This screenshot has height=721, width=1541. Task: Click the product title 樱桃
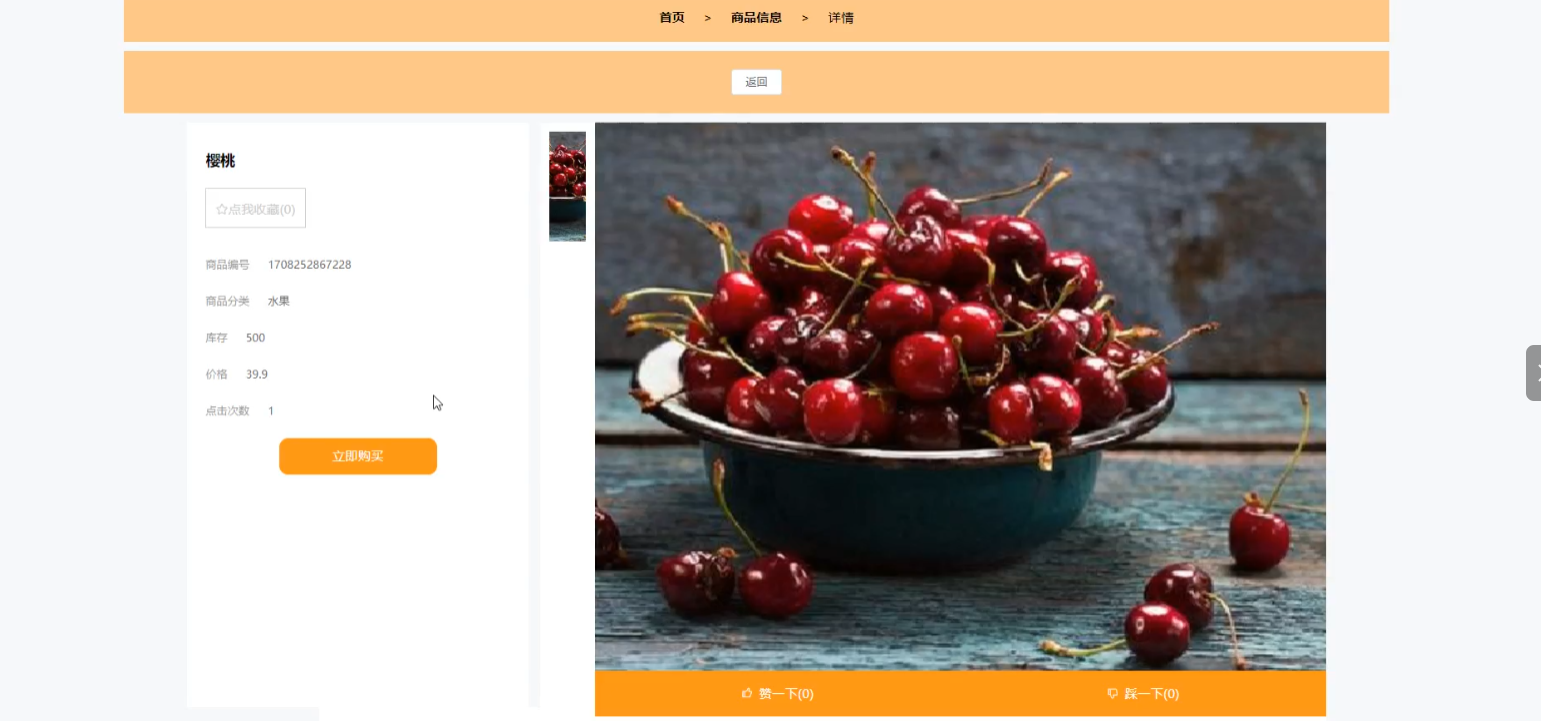220,161
